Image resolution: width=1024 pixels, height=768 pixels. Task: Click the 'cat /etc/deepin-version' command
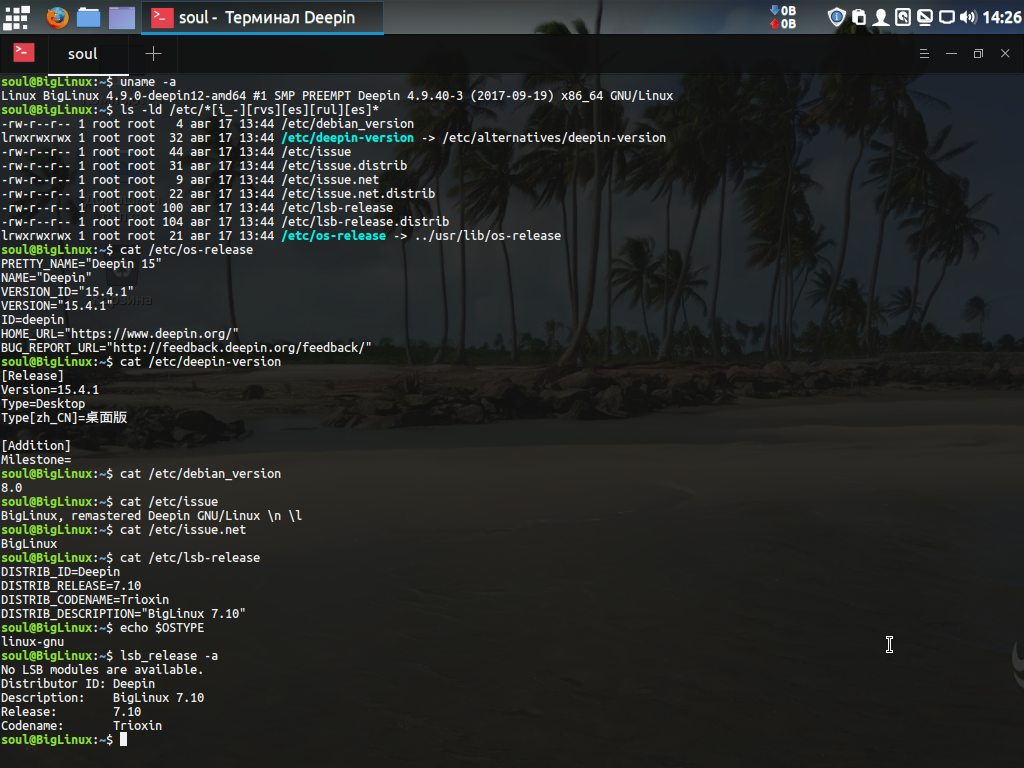[200, 362]
